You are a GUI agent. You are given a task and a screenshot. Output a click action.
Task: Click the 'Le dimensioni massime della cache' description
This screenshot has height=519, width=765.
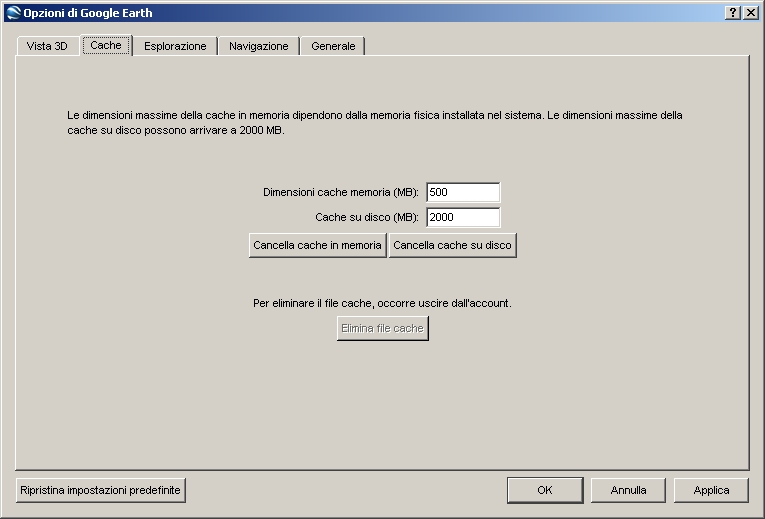tap(375, 123)
